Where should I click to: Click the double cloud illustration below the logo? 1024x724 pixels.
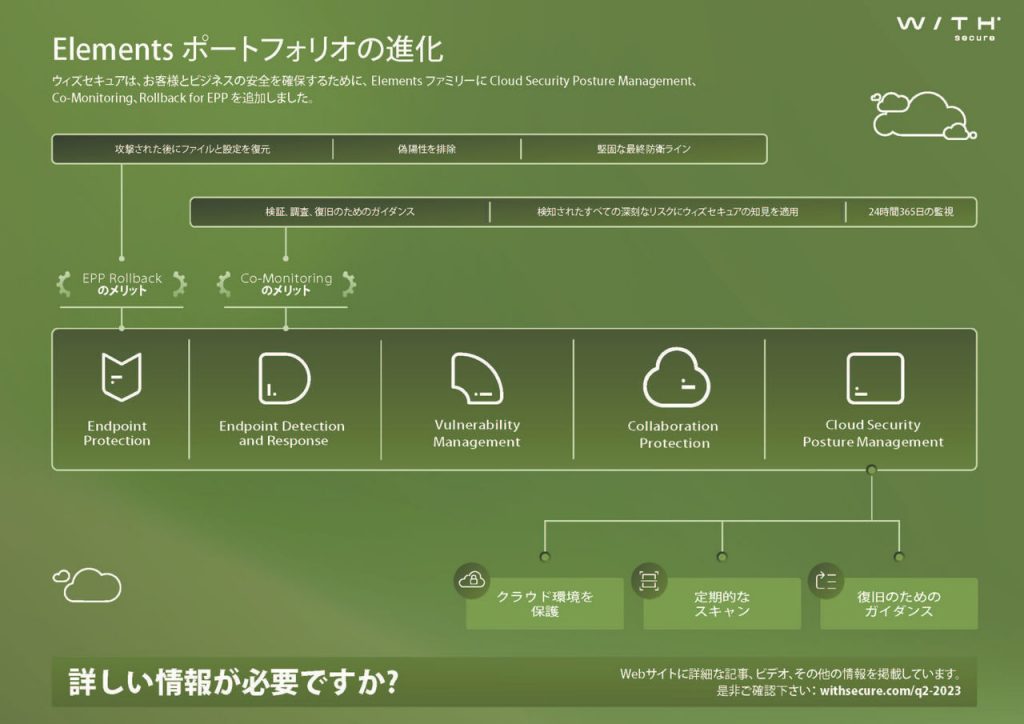point(923,115)
